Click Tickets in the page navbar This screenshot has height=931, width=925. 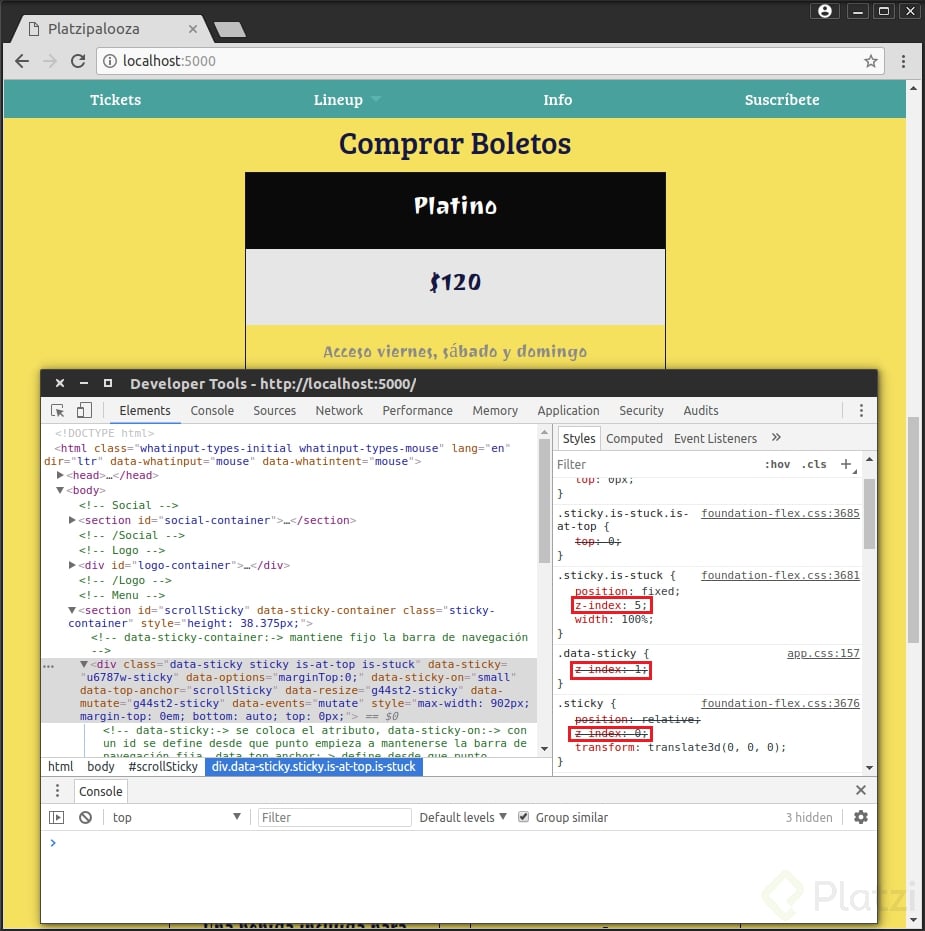(116, 100)
